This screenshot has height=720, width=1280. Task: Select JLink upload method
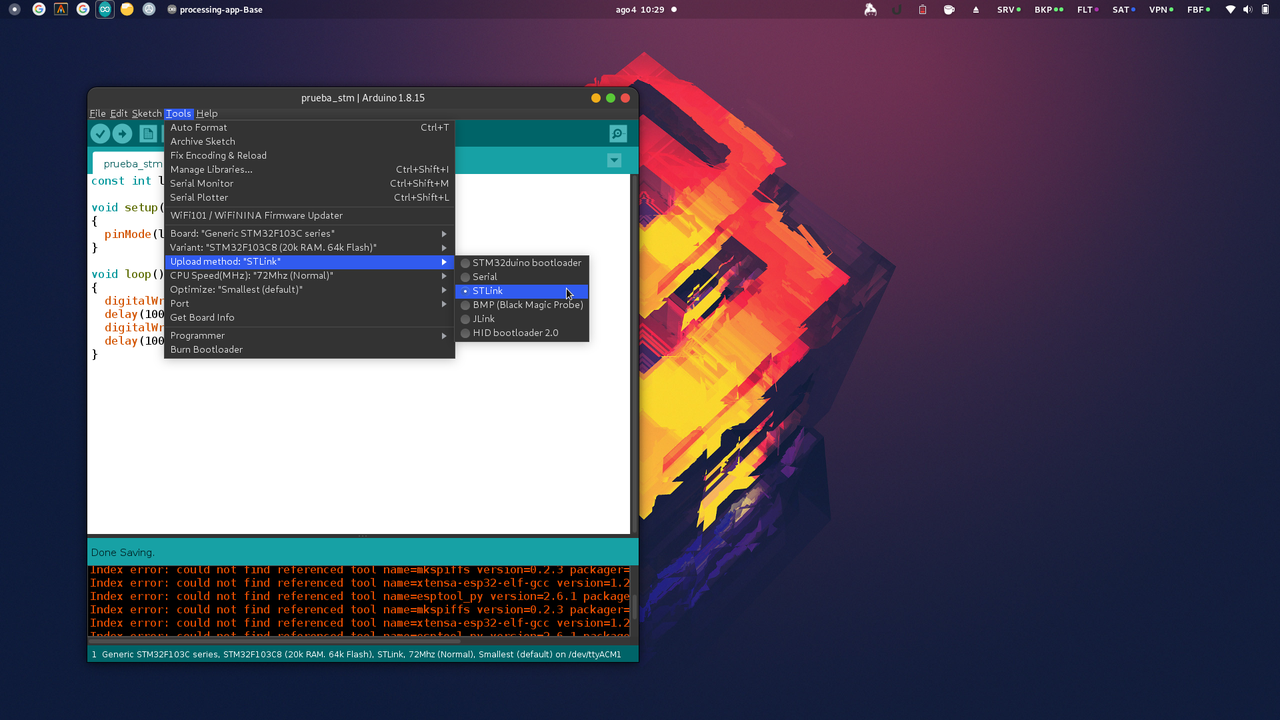pos(522,319)
